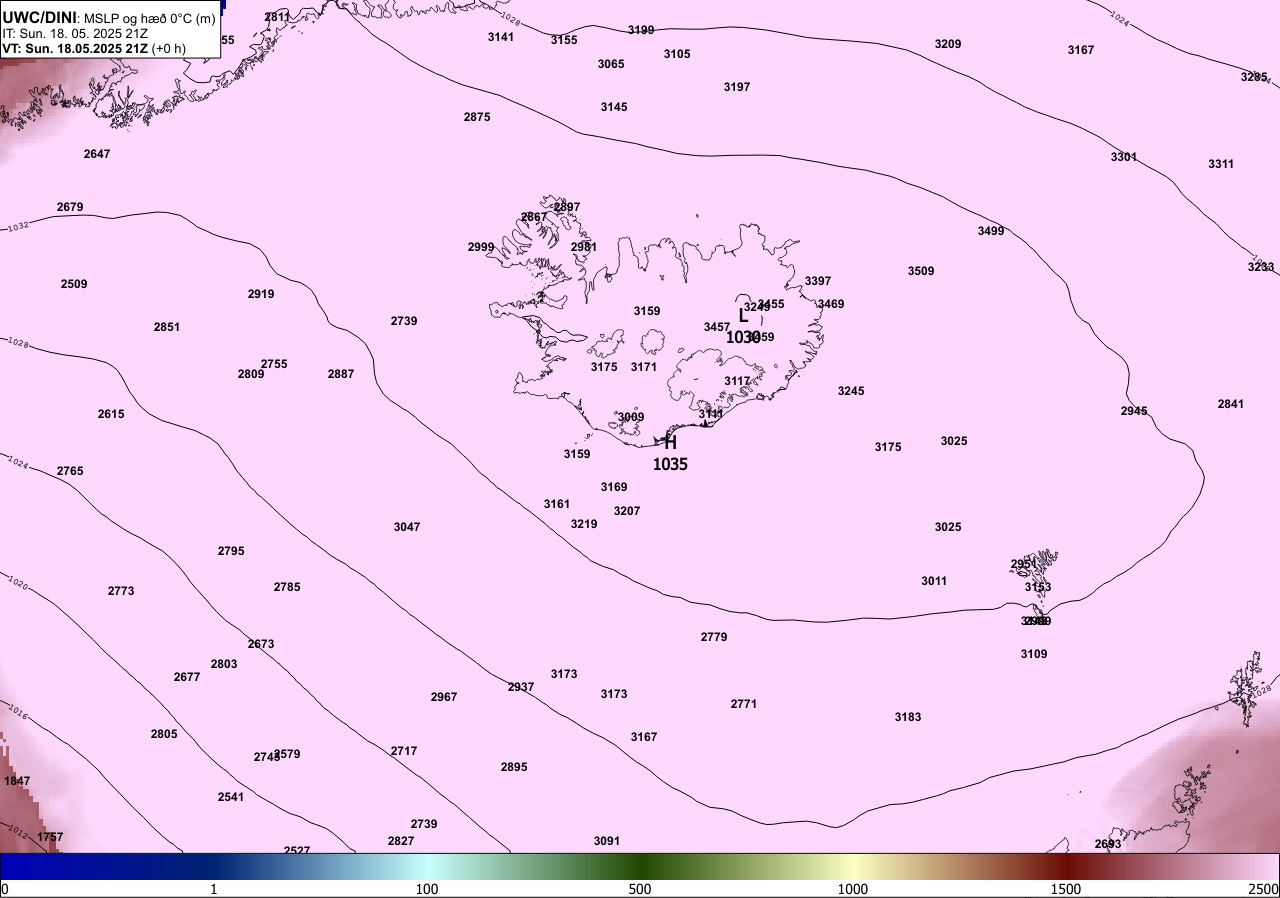Click the height value 3109
The image size is (1280, 898).
1034,654
